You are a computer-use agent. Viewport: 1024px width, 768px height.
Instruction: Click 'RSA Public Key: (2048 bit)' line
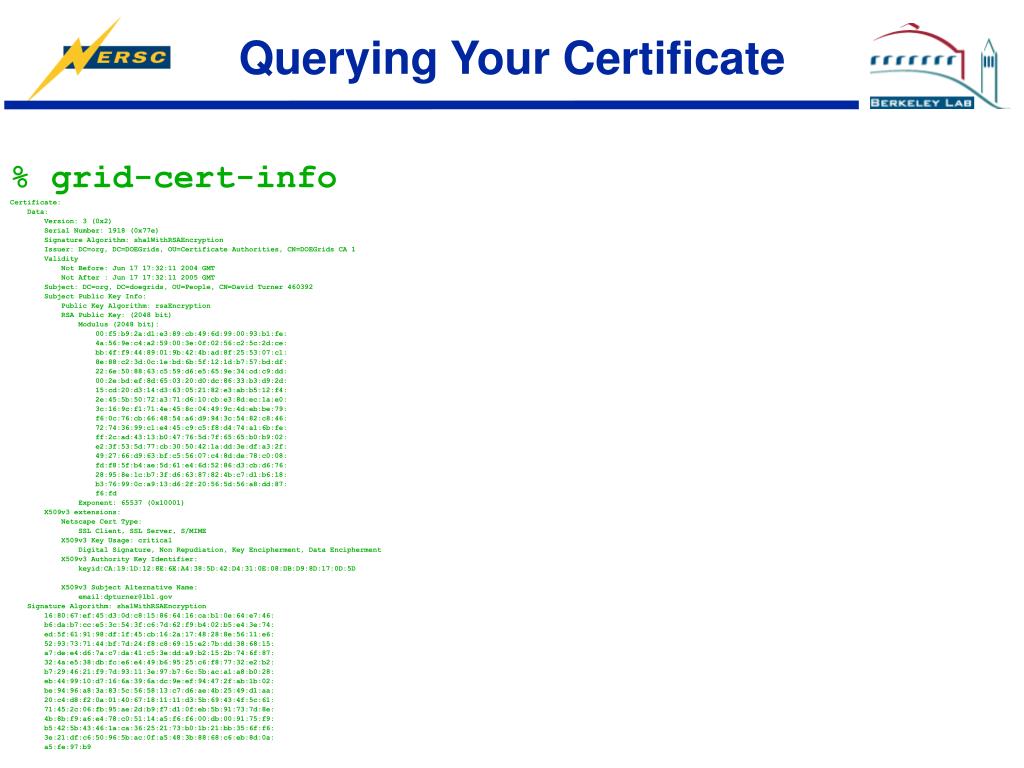click(116, 315)
